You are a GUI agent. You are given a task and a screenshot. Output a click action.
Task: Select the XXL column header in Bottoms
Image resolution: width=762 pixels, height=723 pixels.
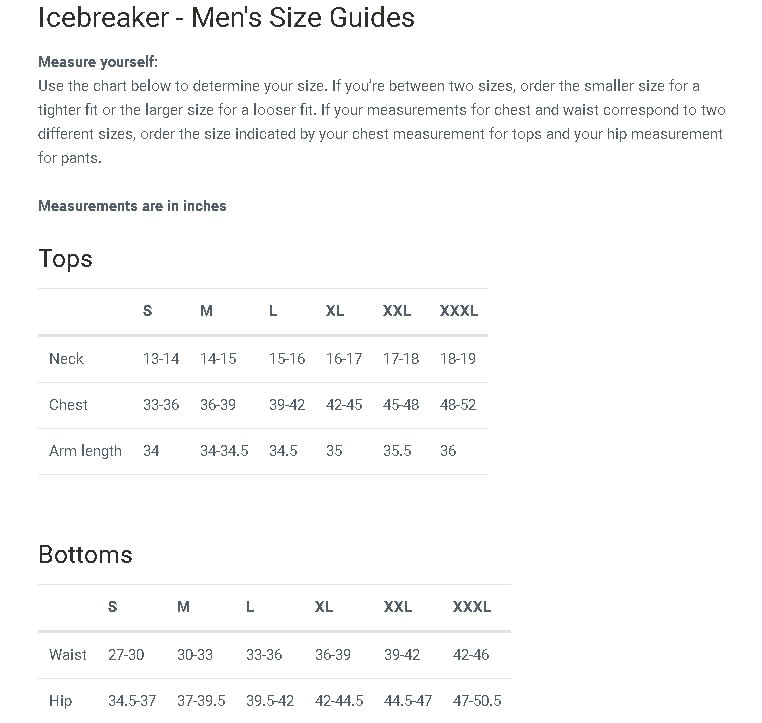398,607
